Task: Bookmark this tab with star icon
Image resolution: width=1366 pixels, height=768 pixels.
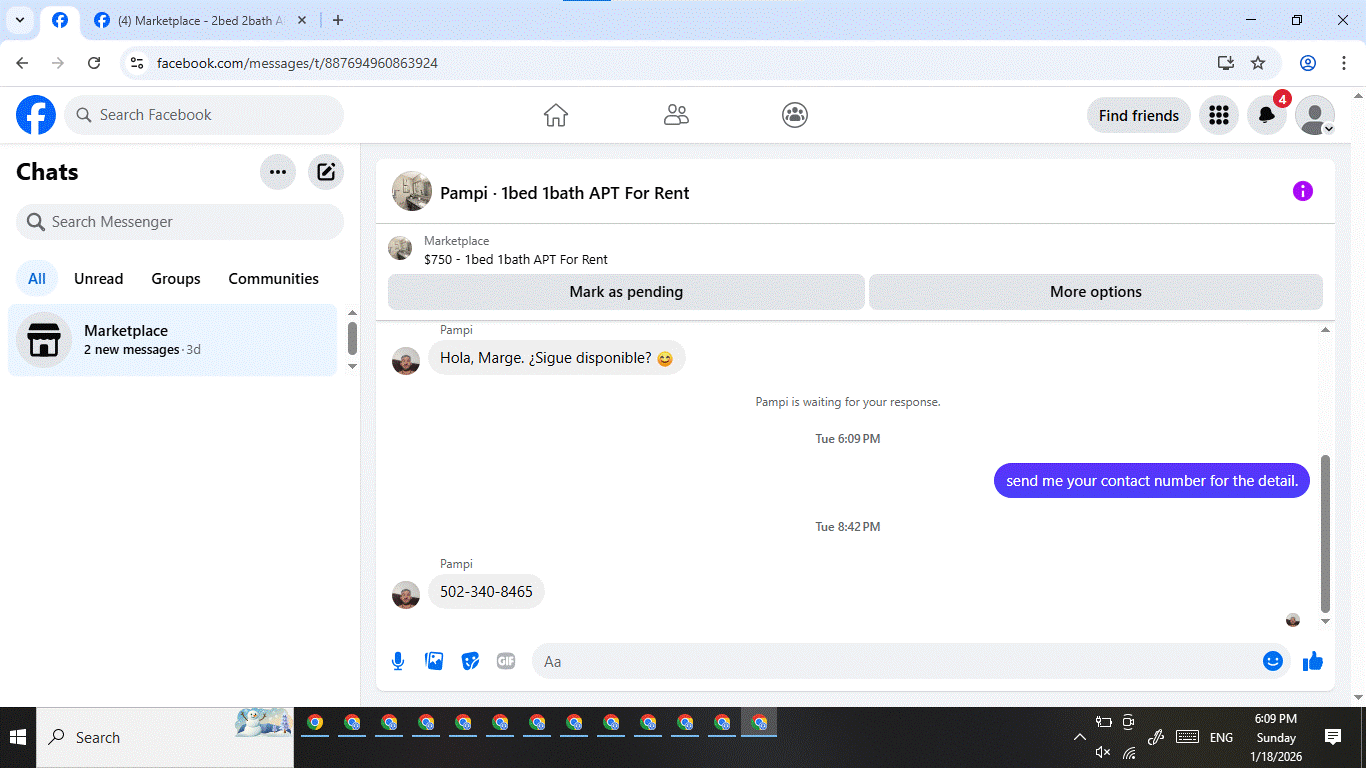Action: click(1258, 63)
